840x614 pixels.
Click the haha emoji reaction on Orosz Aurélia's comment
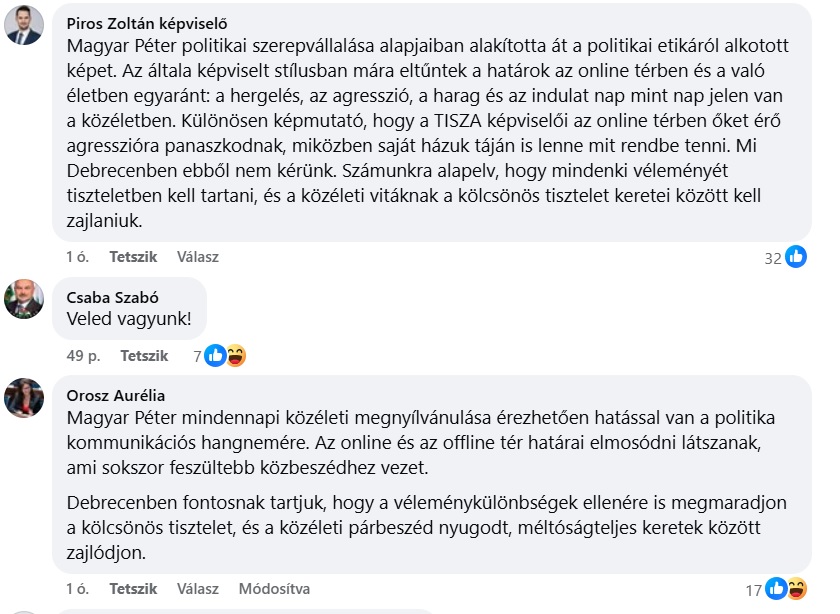pos(796,589)
